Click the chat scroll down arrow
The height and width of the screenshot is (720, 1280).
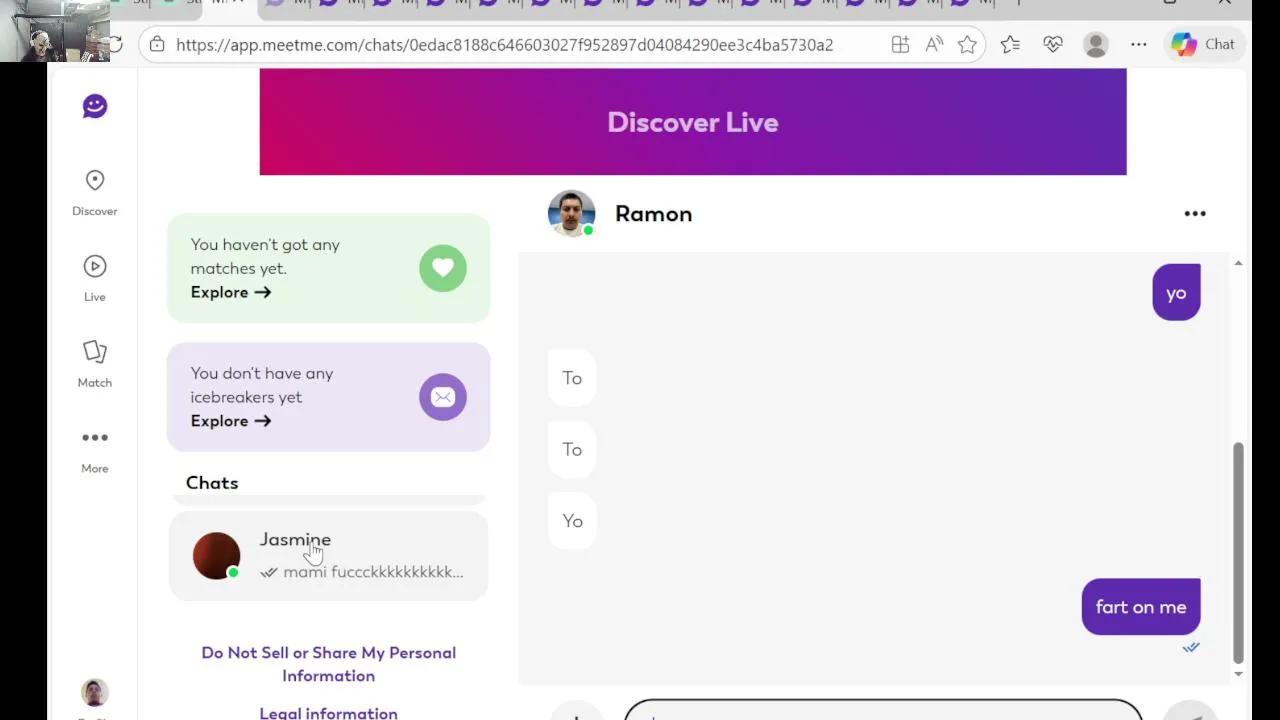pyautogui.click(x=1238, y=674)
